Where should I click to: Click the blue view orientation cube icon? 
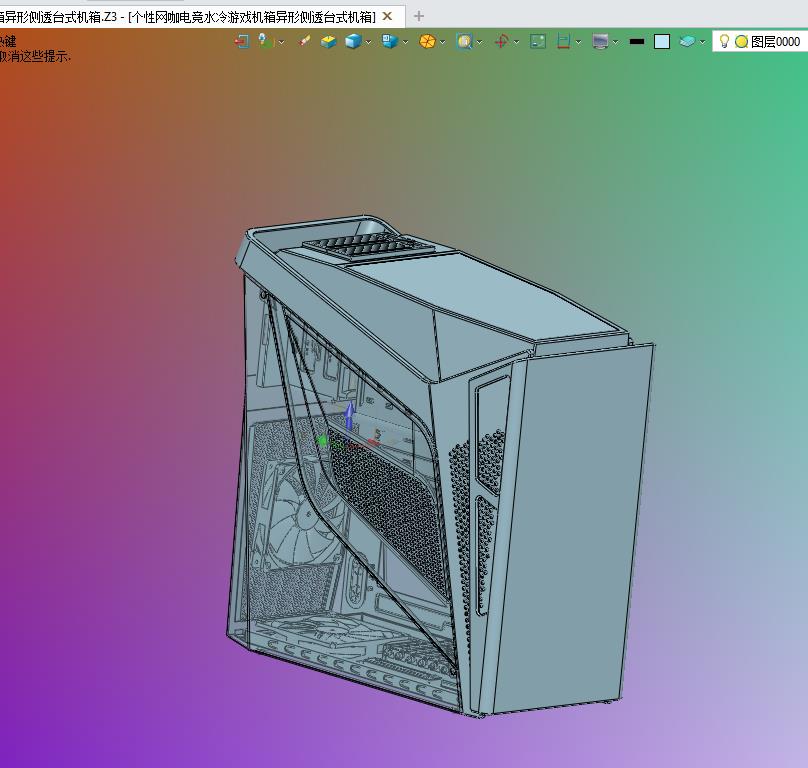390,41
